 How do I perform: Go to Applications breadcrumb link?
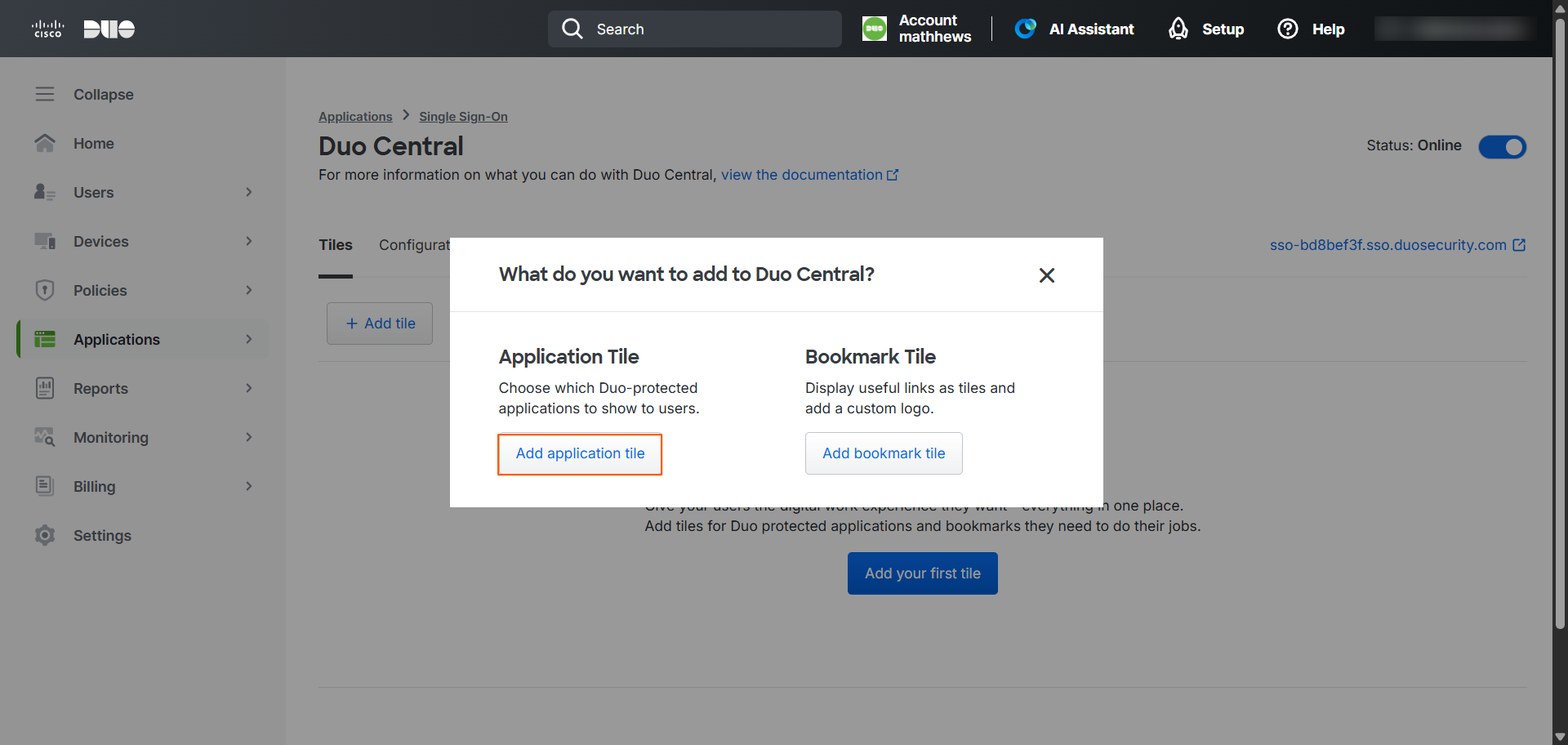point(355,117)
